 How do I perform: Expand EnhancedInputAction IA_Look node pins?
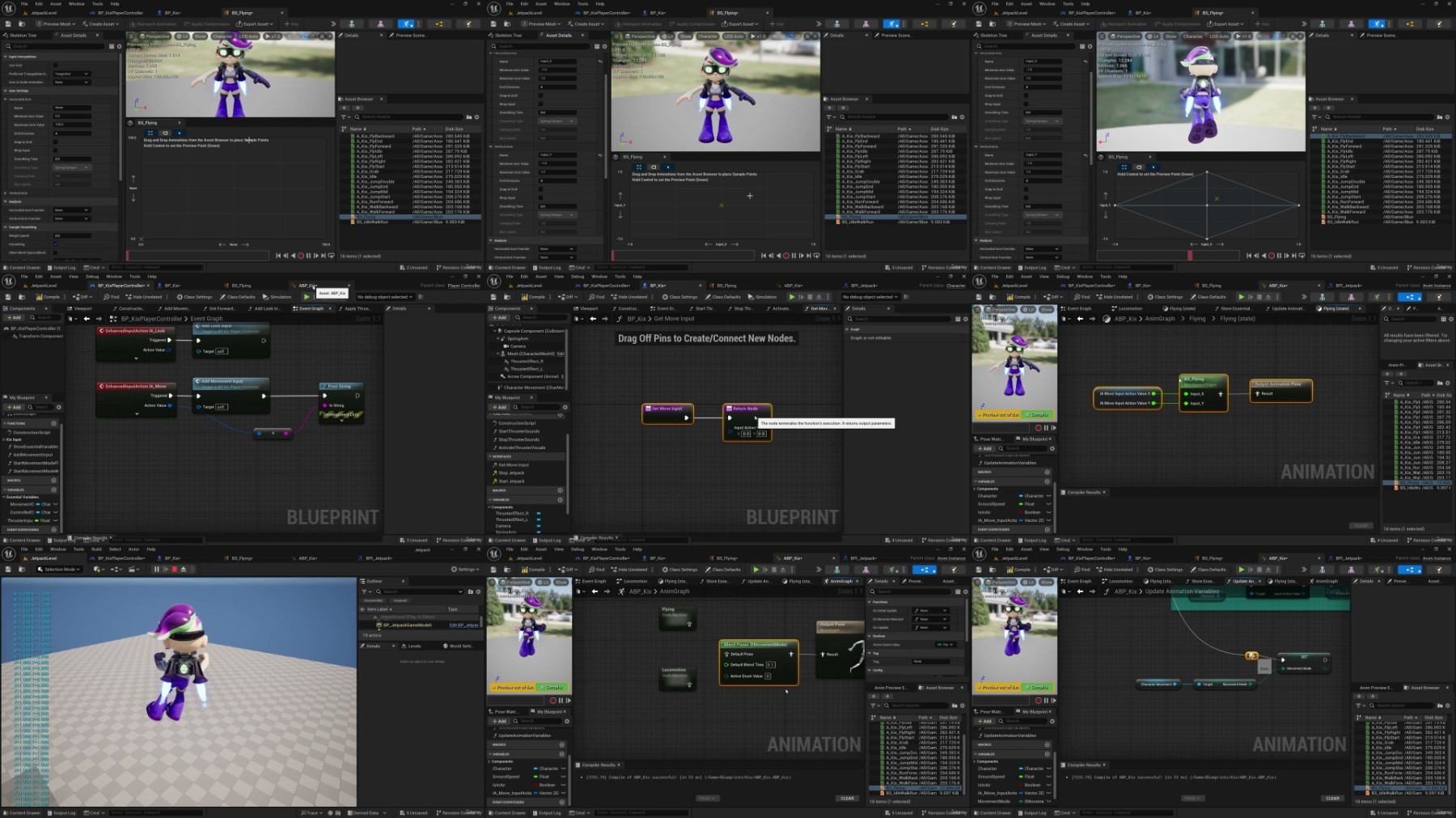coord(137,358)
